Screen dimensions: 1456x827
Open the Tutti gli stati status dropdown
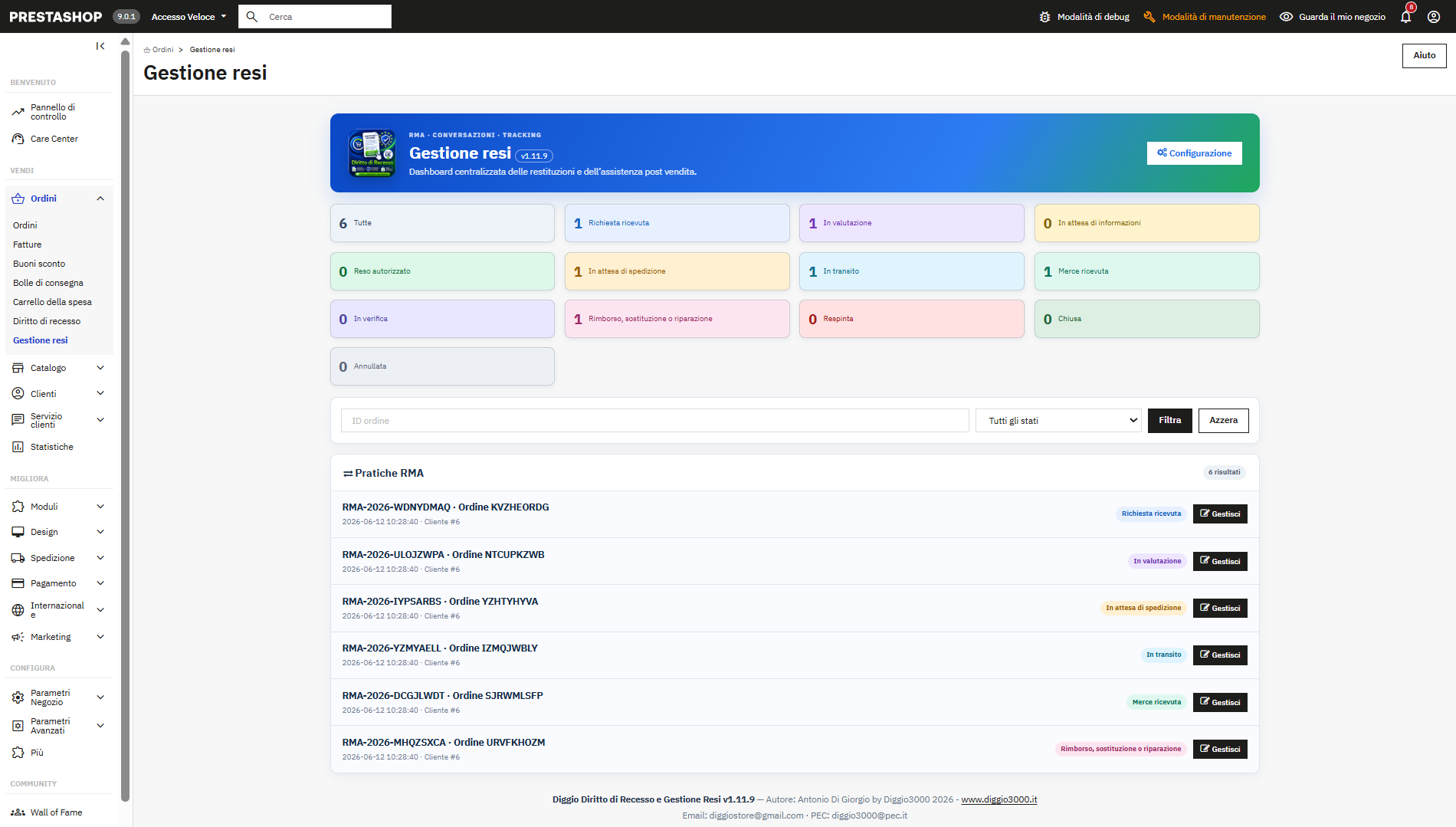[1058, 421]
